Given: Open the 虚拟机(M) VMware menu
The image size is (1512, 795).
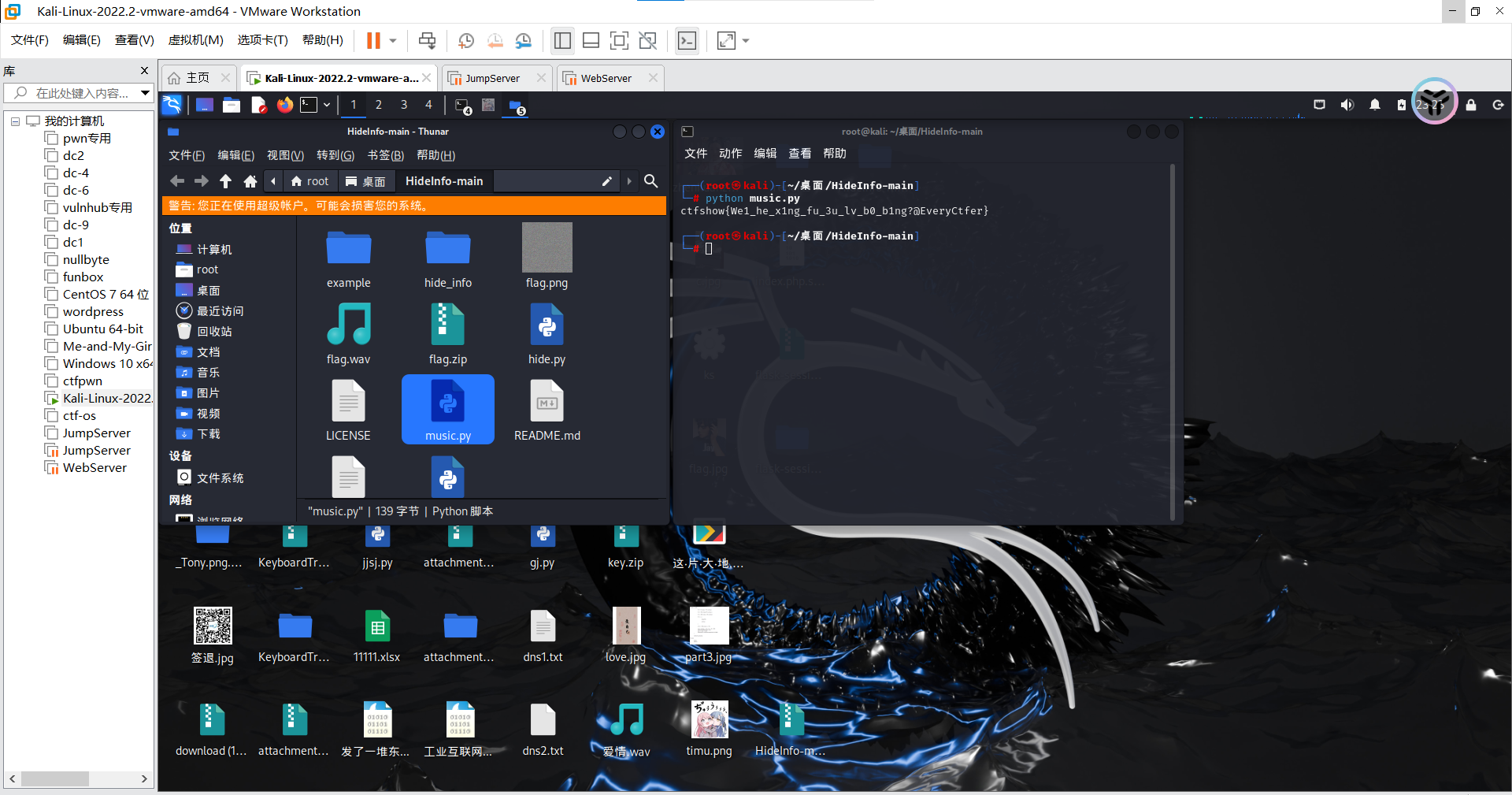Looking at the screenshot, I should tap(195, 40).
